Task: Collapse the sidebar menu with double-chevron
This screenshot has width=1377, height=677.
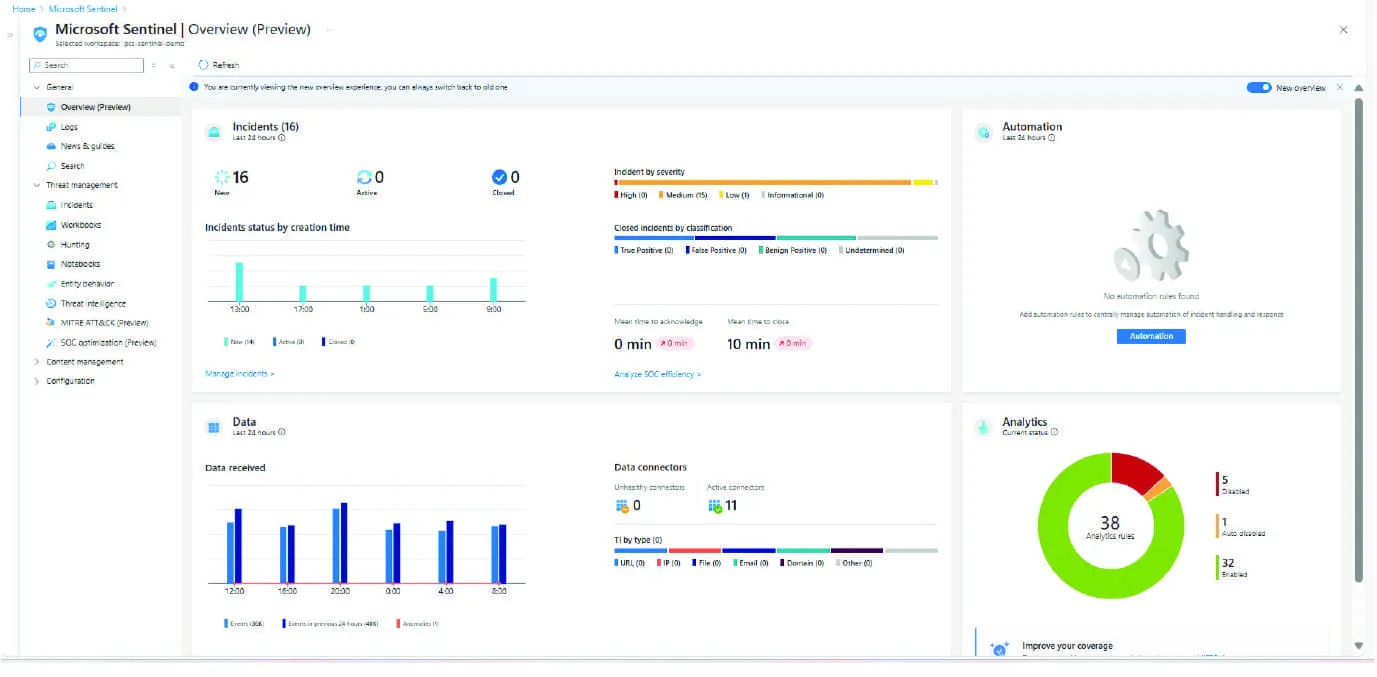Action: tap(172, 66)
